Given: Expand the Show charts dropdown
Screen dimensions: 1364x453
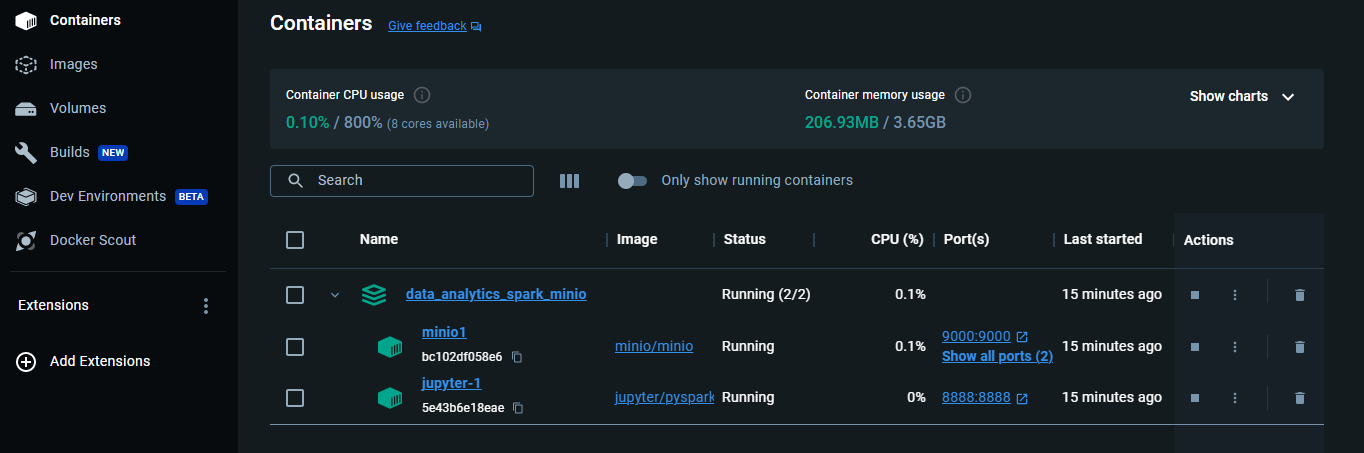Looking at the screenshot, I should pyautogui.click(x=1242, y=97).
